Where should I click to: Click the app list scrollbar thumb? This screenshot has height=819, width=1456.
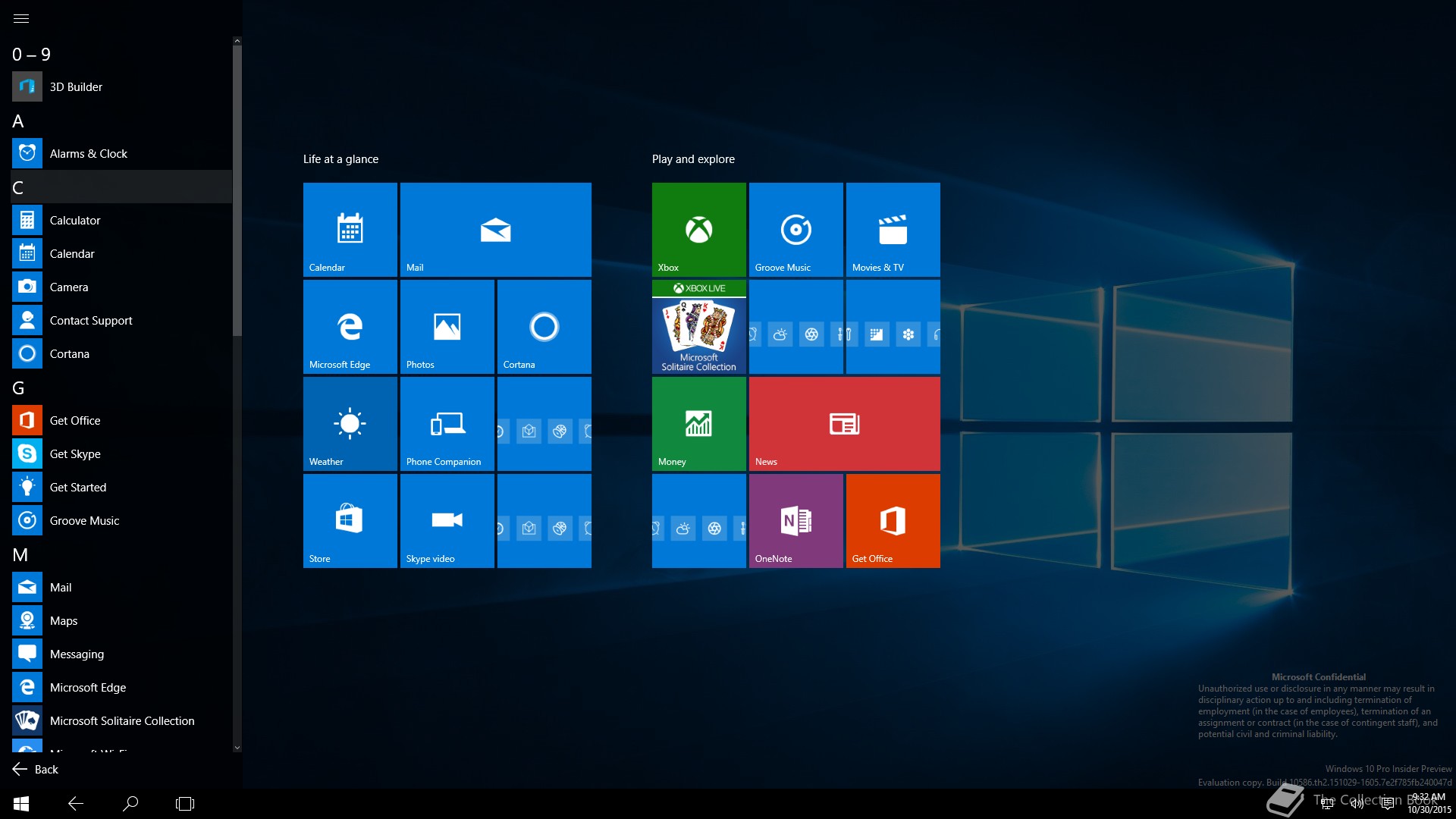237,190
